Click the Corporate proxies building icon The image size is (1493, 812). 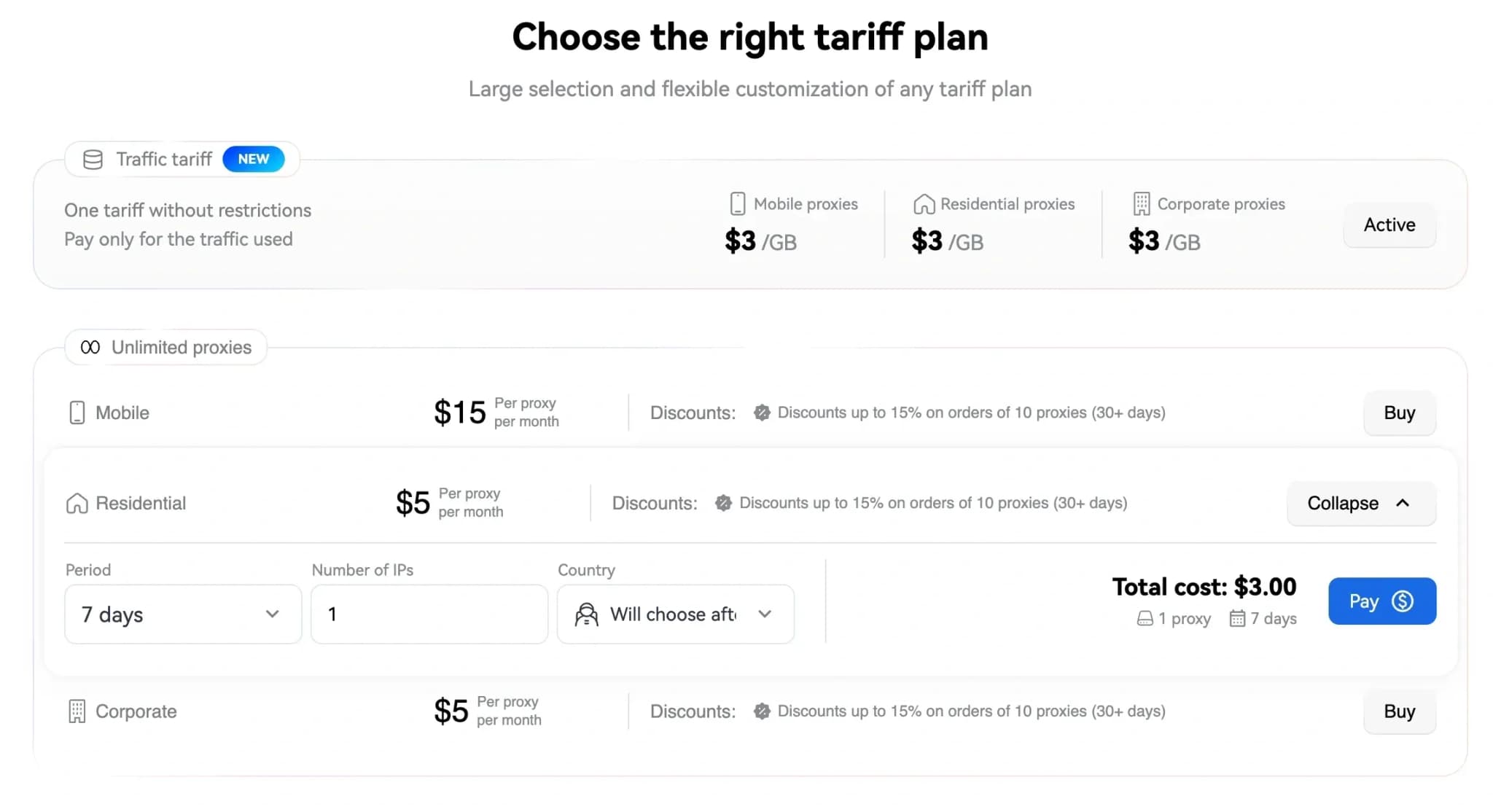pos(1141,204)
